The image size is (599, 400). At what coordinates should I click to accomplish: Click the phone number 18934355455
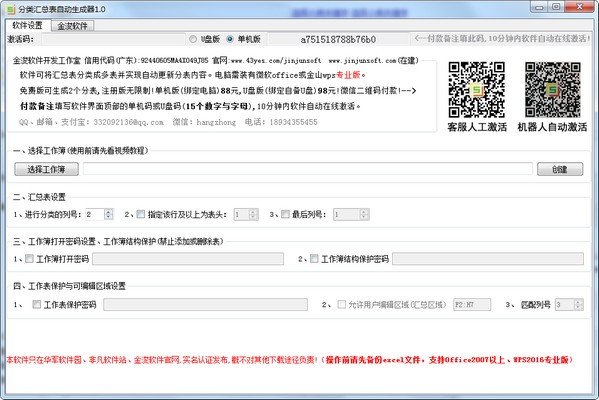click(x=293, y=122)
